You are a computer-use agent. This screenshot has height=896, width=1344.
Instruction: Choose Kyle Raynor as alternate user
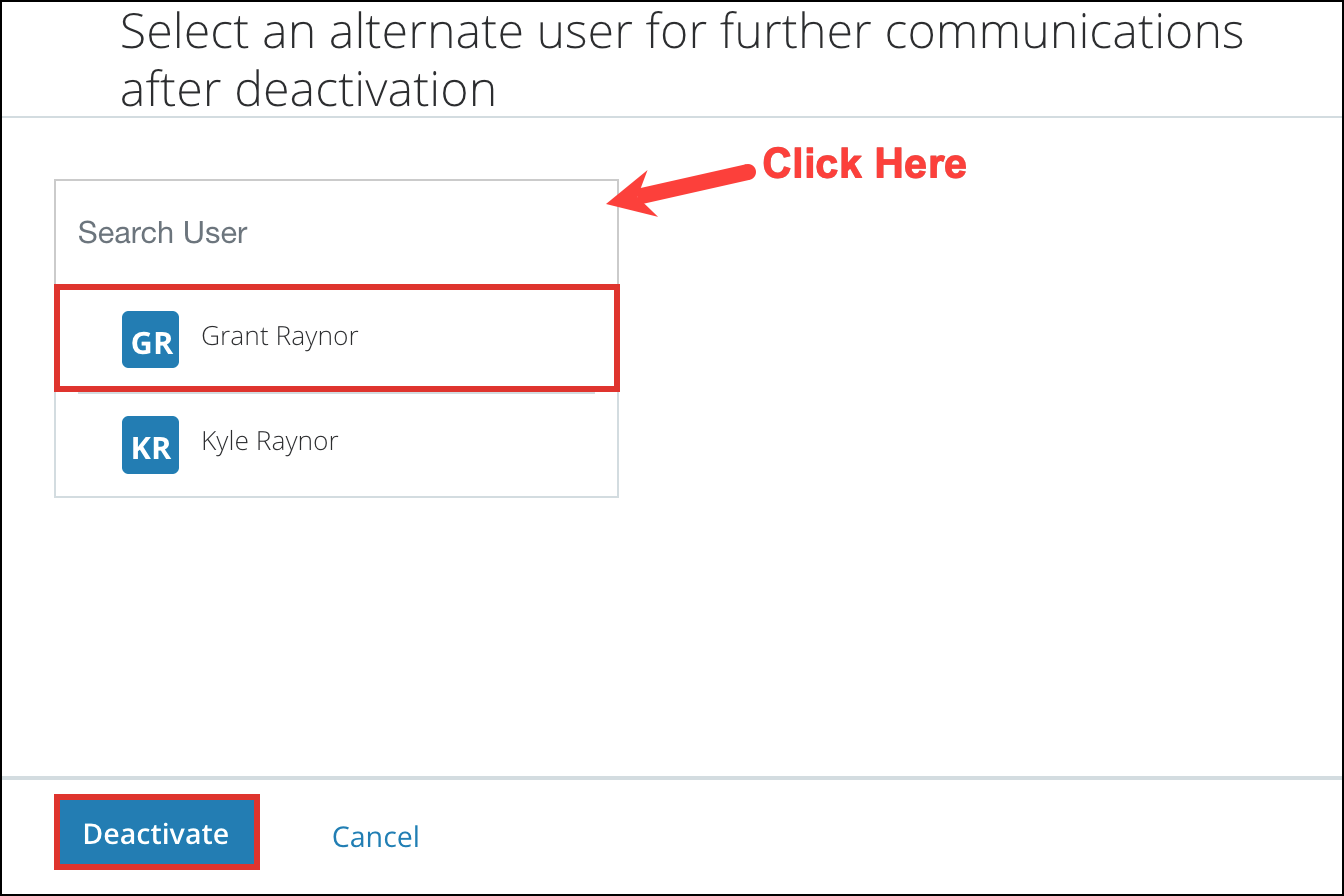(x=270, y=442)
